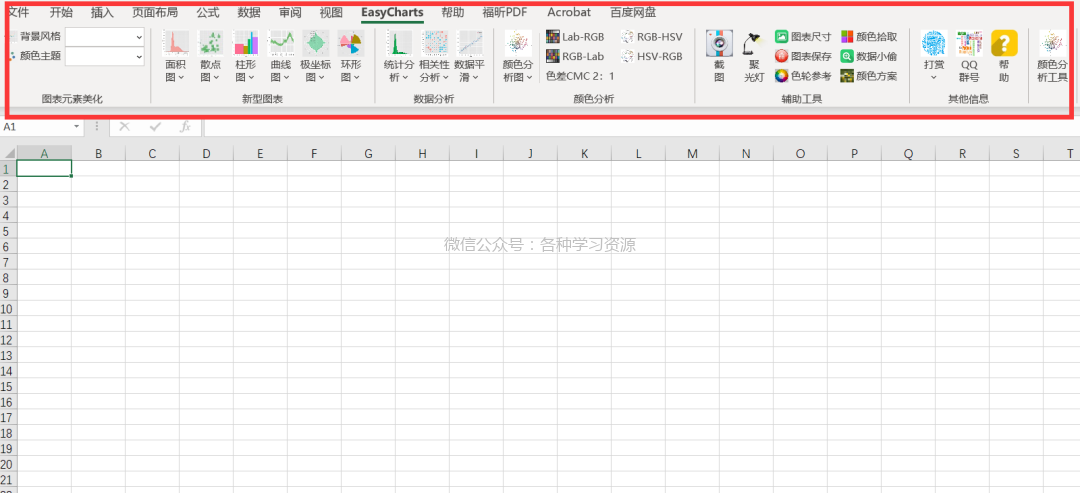Image resolution: width=1080 pixels, height=493 pixels.
Task: Click the select-all corner of the sheet
Action: click(8, 154)
